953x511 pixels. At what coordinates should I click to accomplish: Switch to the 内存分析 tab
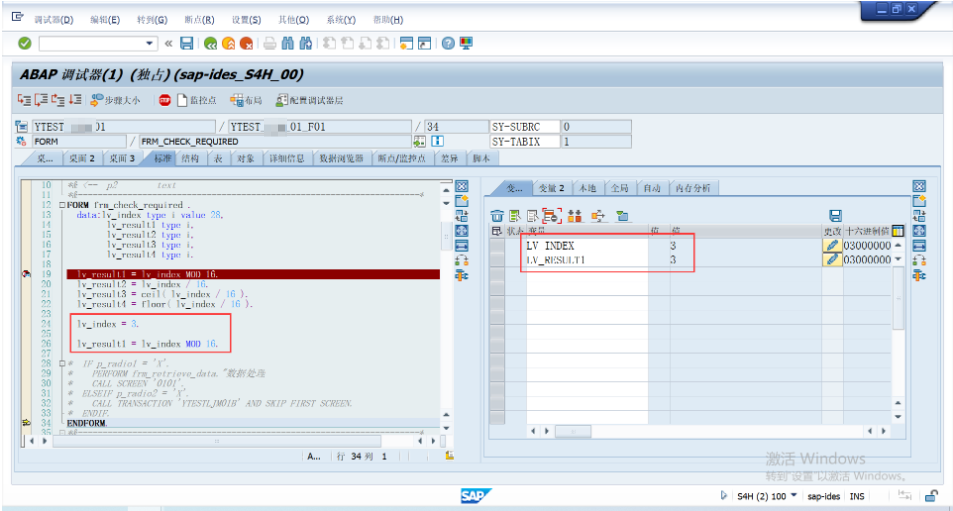[692, 188]
